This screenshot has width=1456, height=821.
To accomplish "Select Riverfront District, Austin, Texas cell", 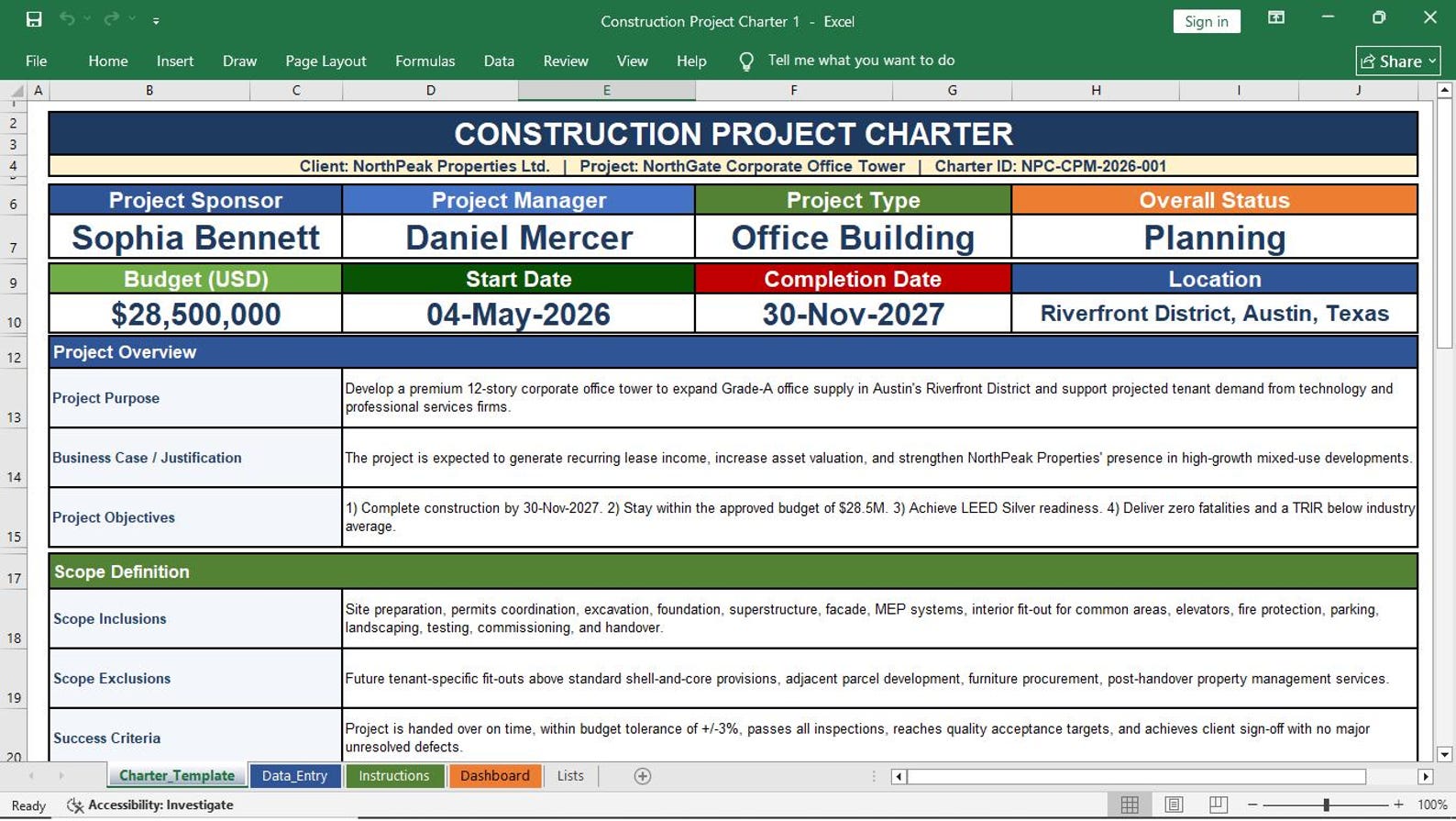I will click(1214, 314).
